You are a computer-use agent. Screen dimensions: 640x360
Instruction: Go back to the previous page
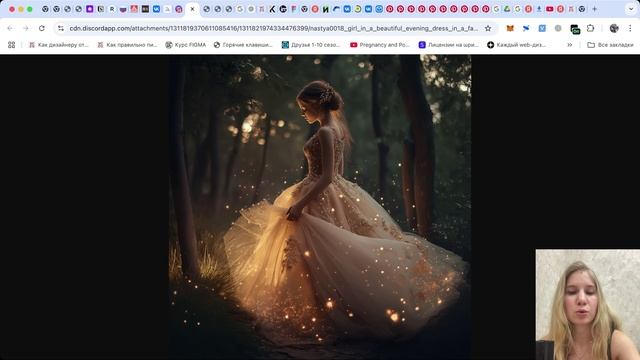10,29
